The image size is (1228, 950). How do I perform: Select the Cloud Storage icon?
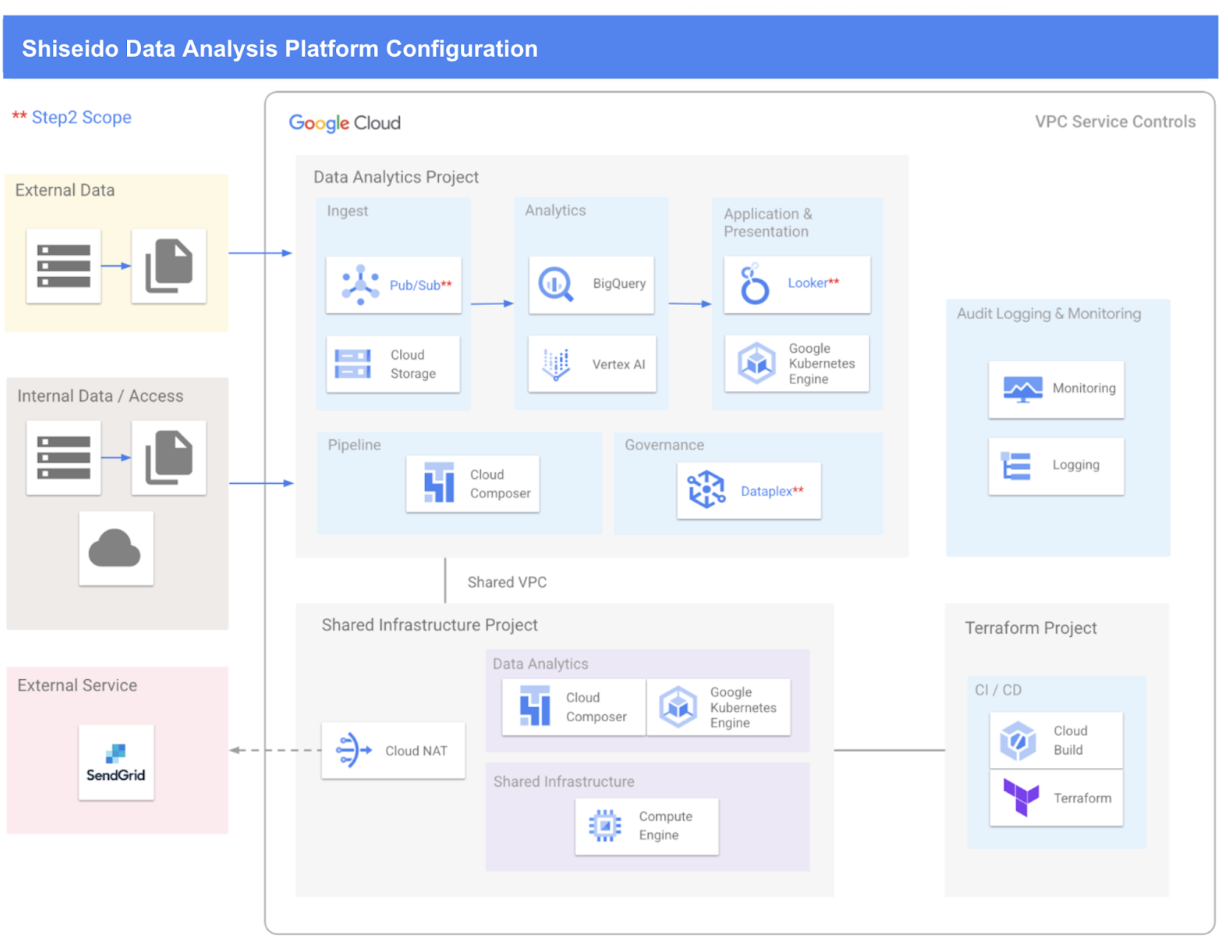[353, 364]
